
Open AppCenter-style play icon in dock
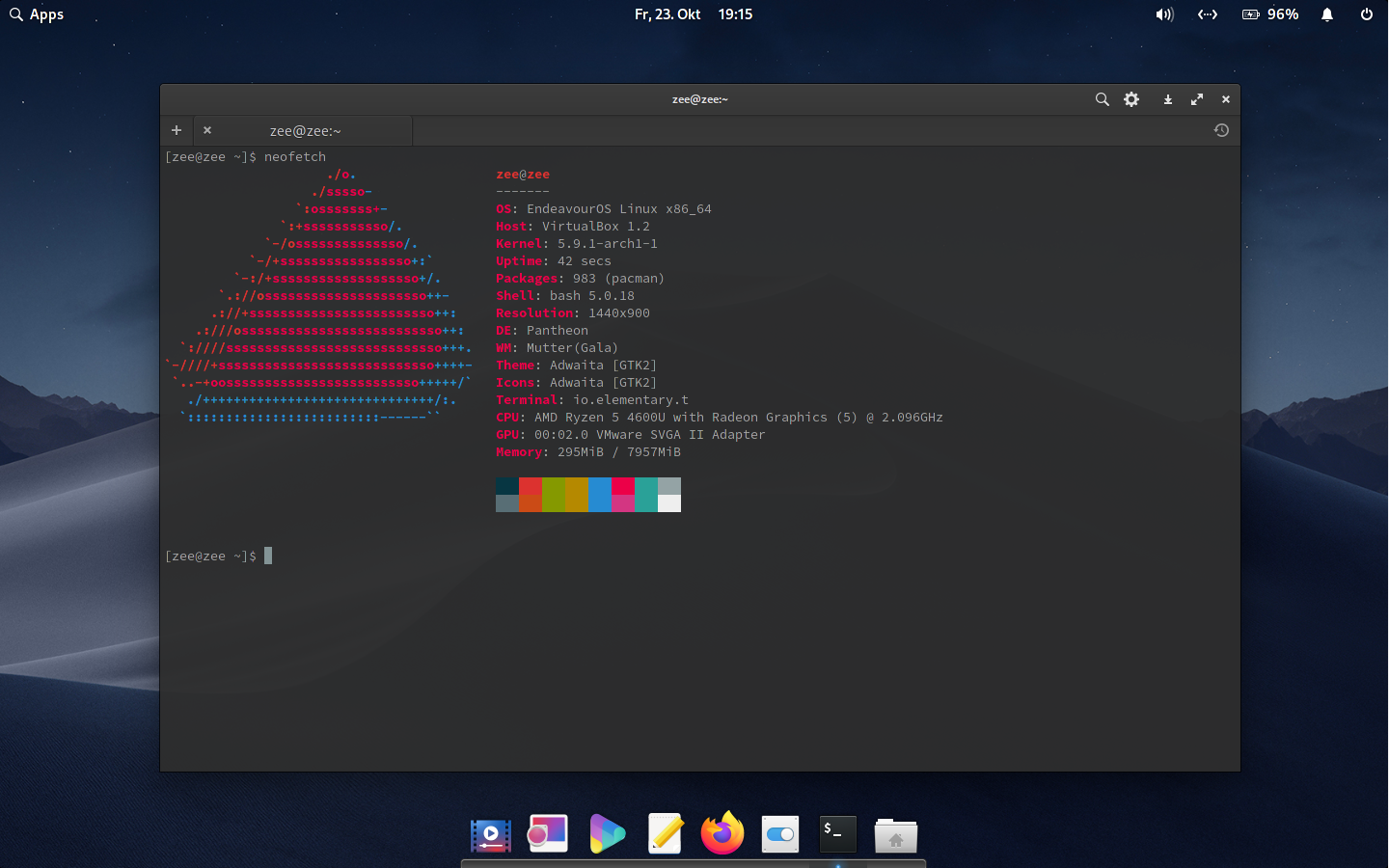click(607, 834)
